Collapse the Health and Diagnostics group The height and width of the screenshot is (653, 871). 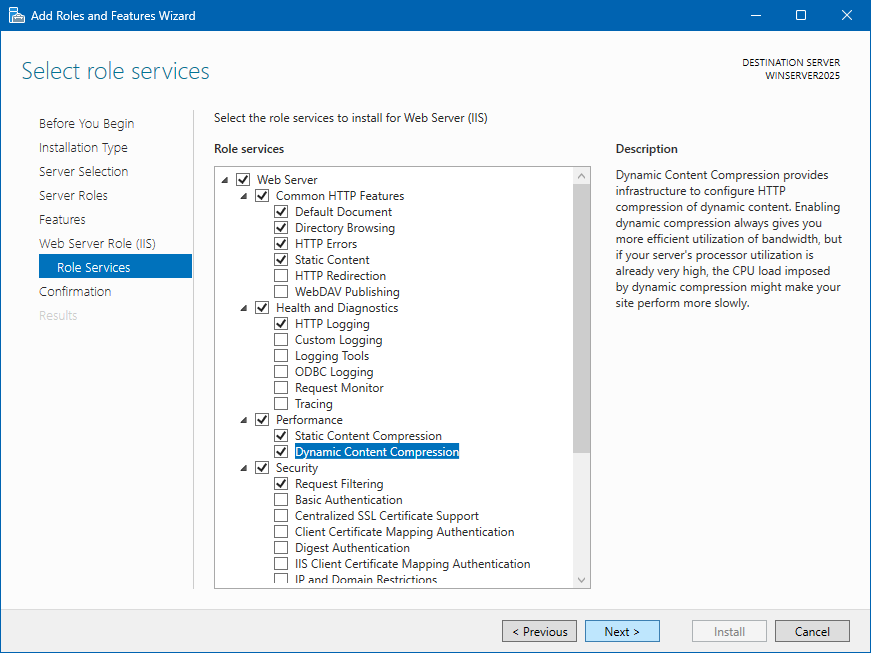point(244,308)
